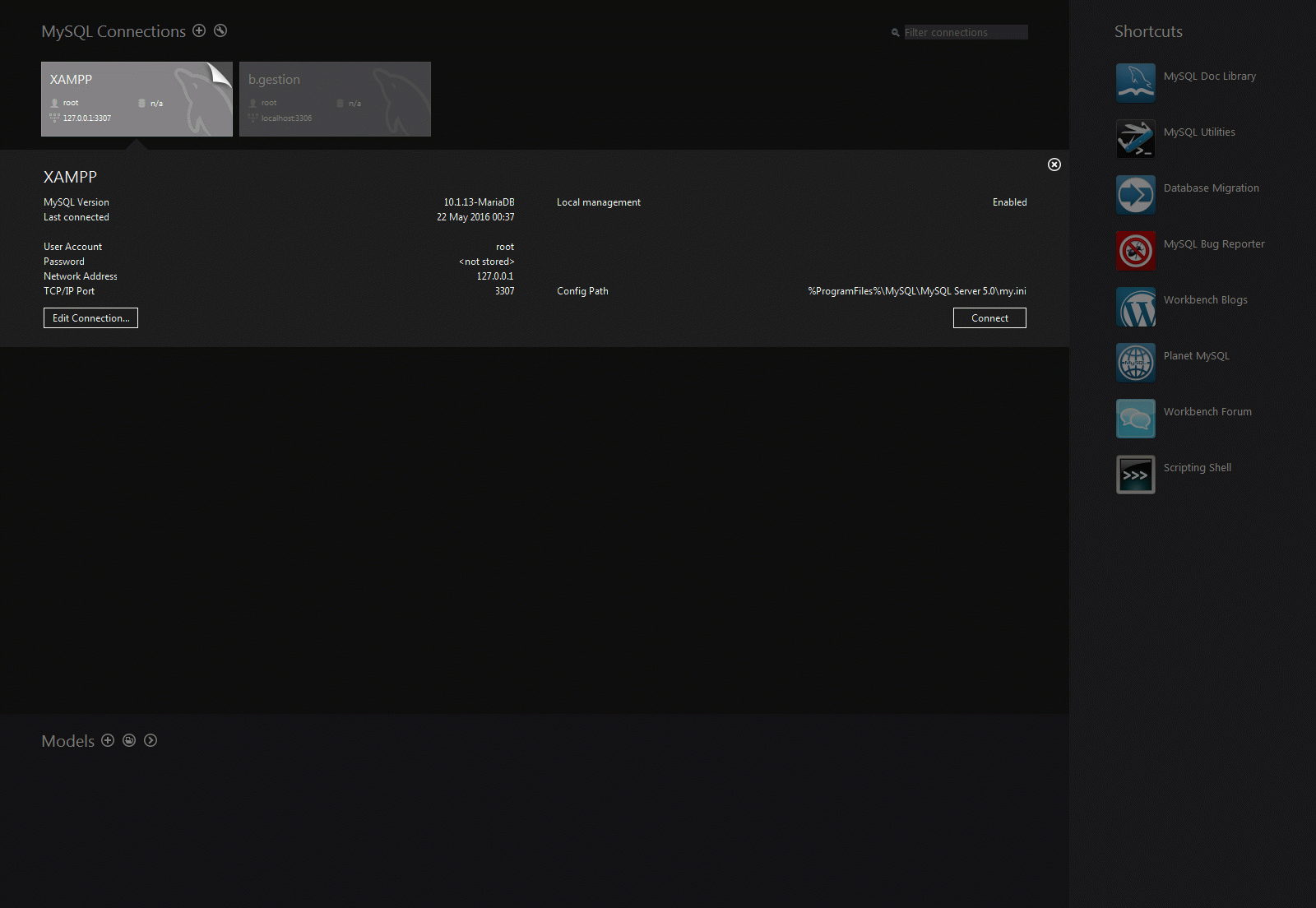Add a new MySQL connection
1316x908 pixels.
coord(199,30)
